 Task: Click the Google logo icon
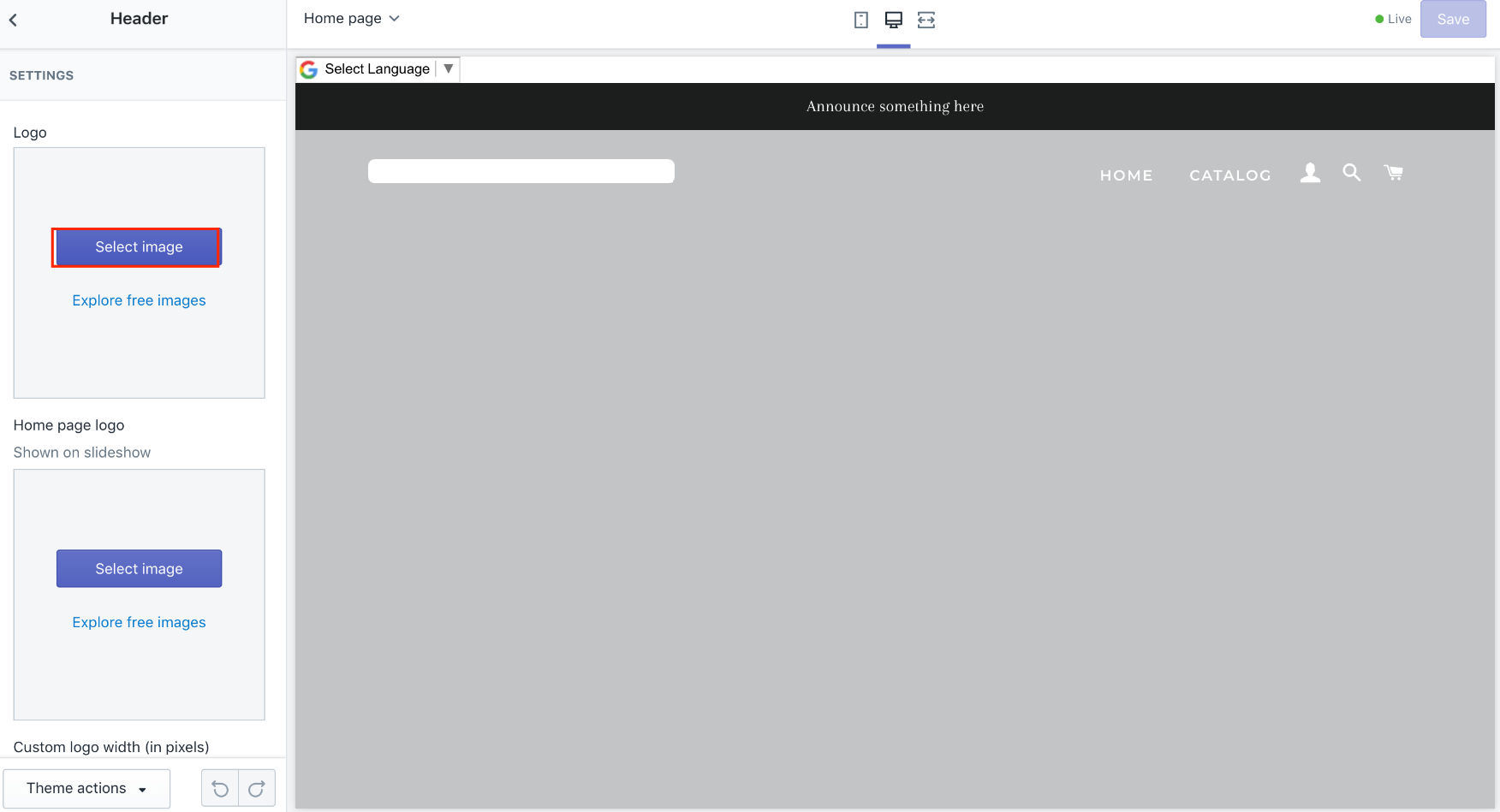coord(309,69)
